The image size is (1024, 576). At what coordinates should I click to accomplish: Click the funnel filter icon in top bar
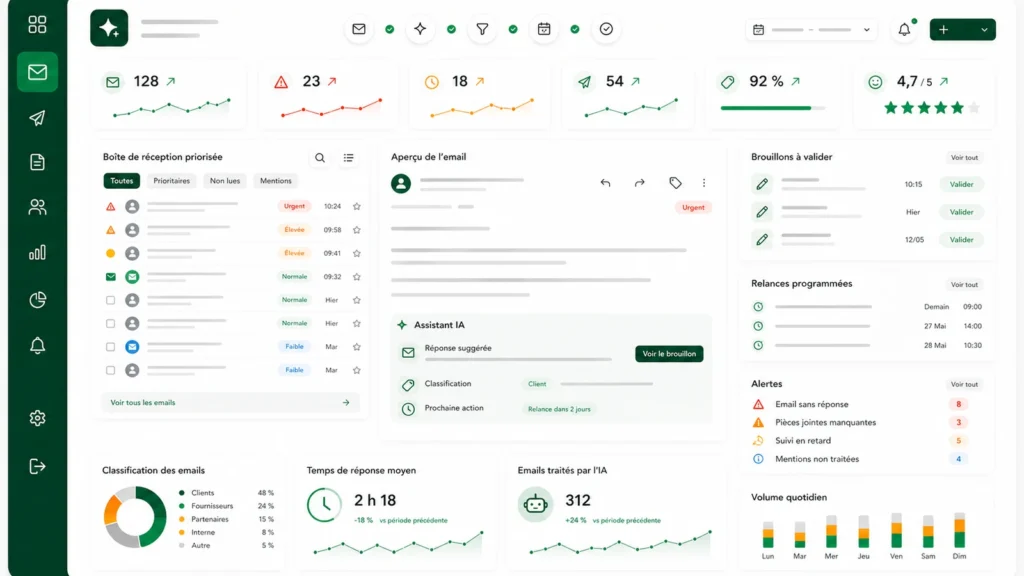[x=482, y=29]
